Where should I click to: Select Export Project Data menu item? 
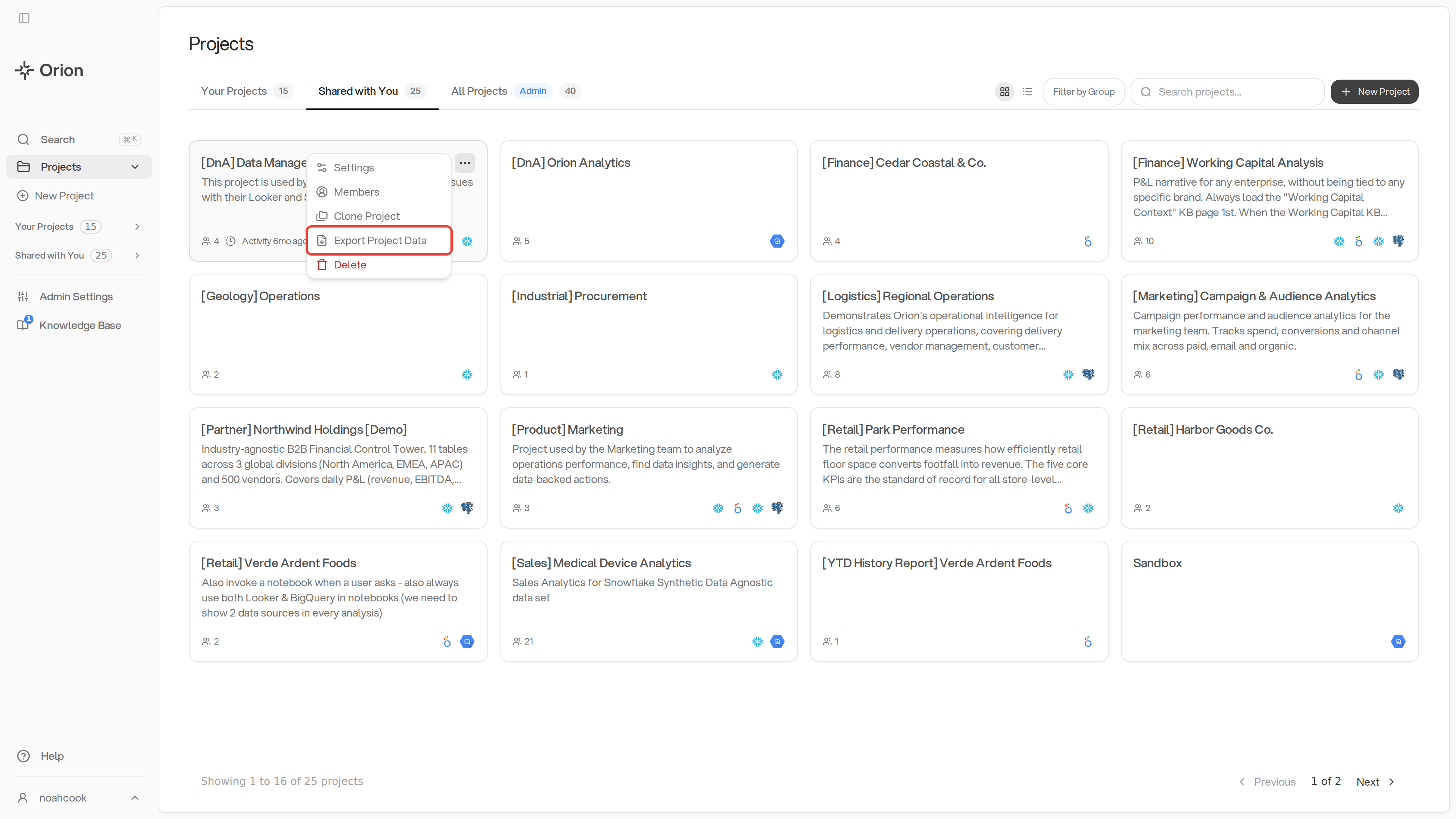pyautogui.click(x=379, y=241)
